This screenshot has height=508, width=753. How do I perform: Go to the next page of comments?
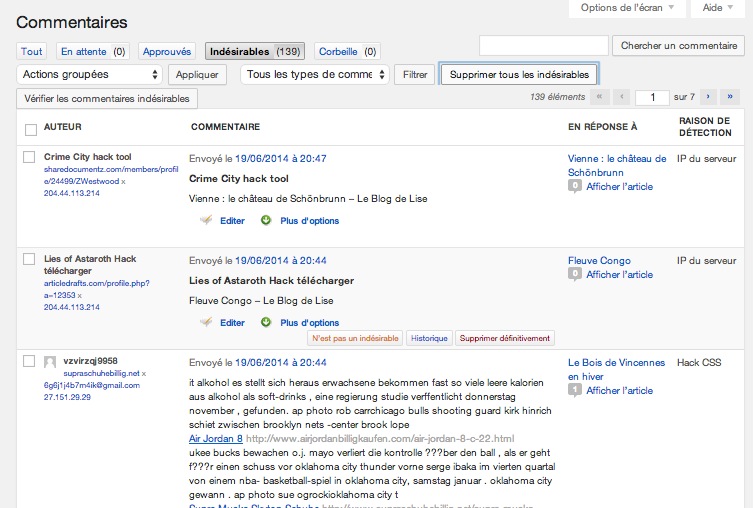pos(708,97)
